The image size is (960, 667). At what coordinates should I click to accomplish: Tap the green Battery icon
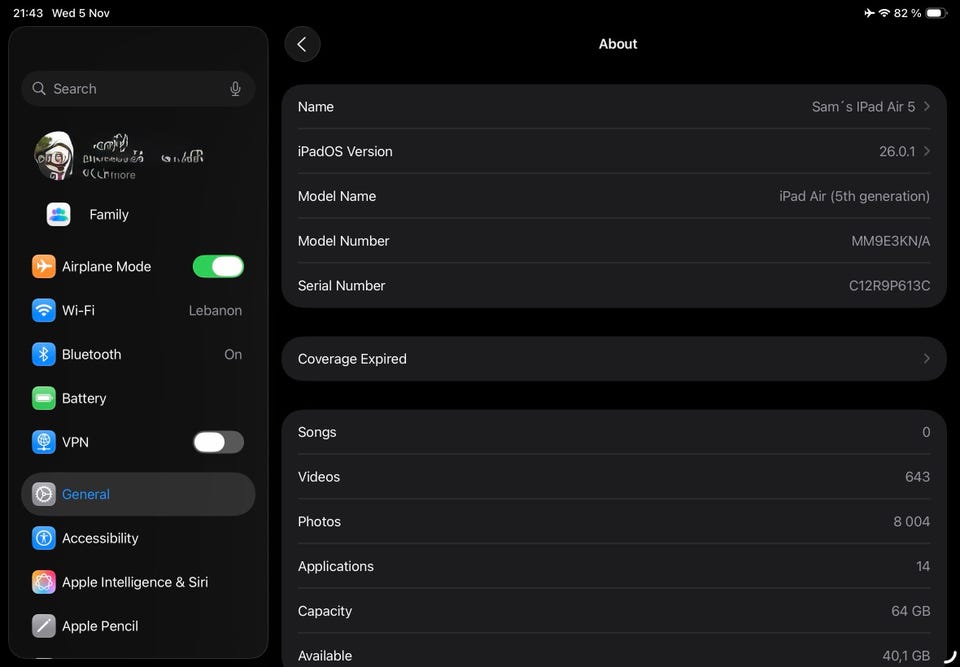click(x=43, y=399)
